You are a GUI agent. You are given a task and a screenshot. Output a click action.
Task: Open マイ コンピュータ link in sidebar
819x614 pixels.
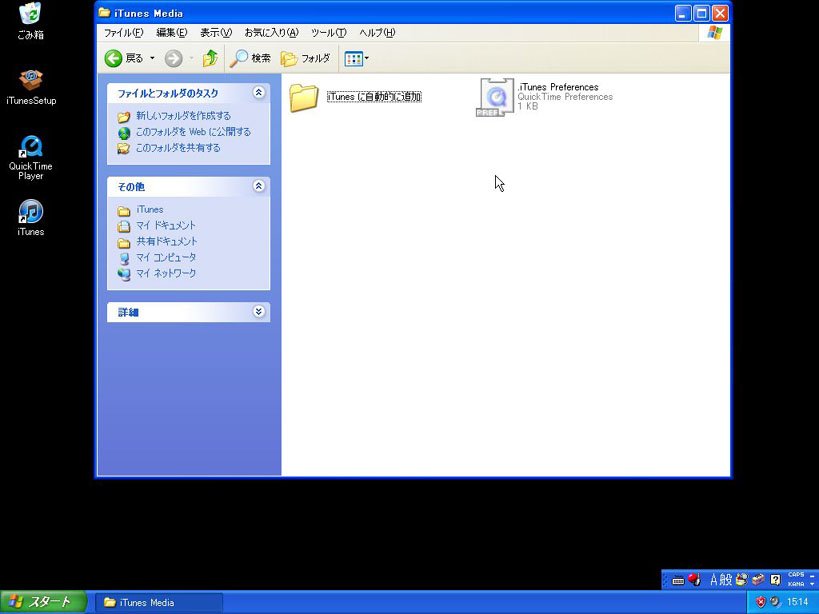[166, 257]
